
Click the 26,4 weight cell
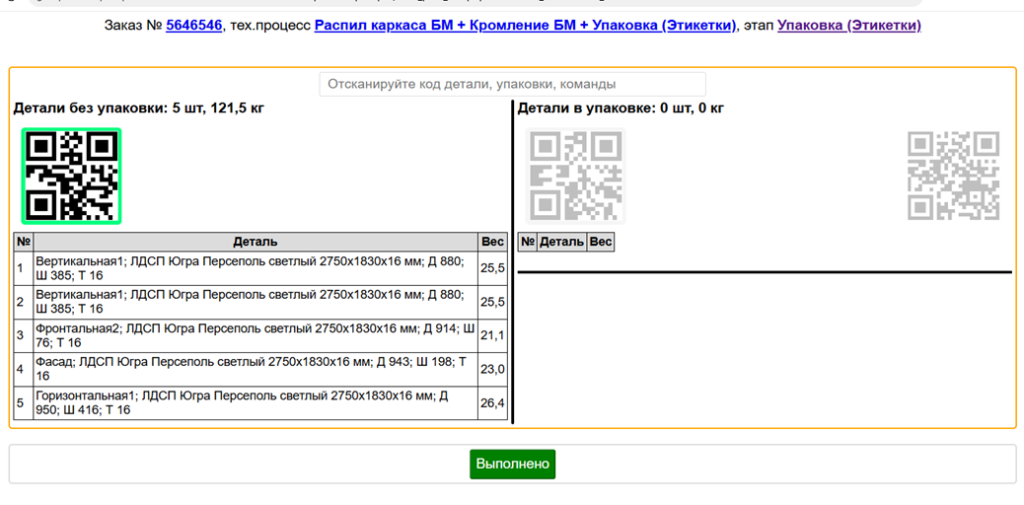(x=493, y=403)
